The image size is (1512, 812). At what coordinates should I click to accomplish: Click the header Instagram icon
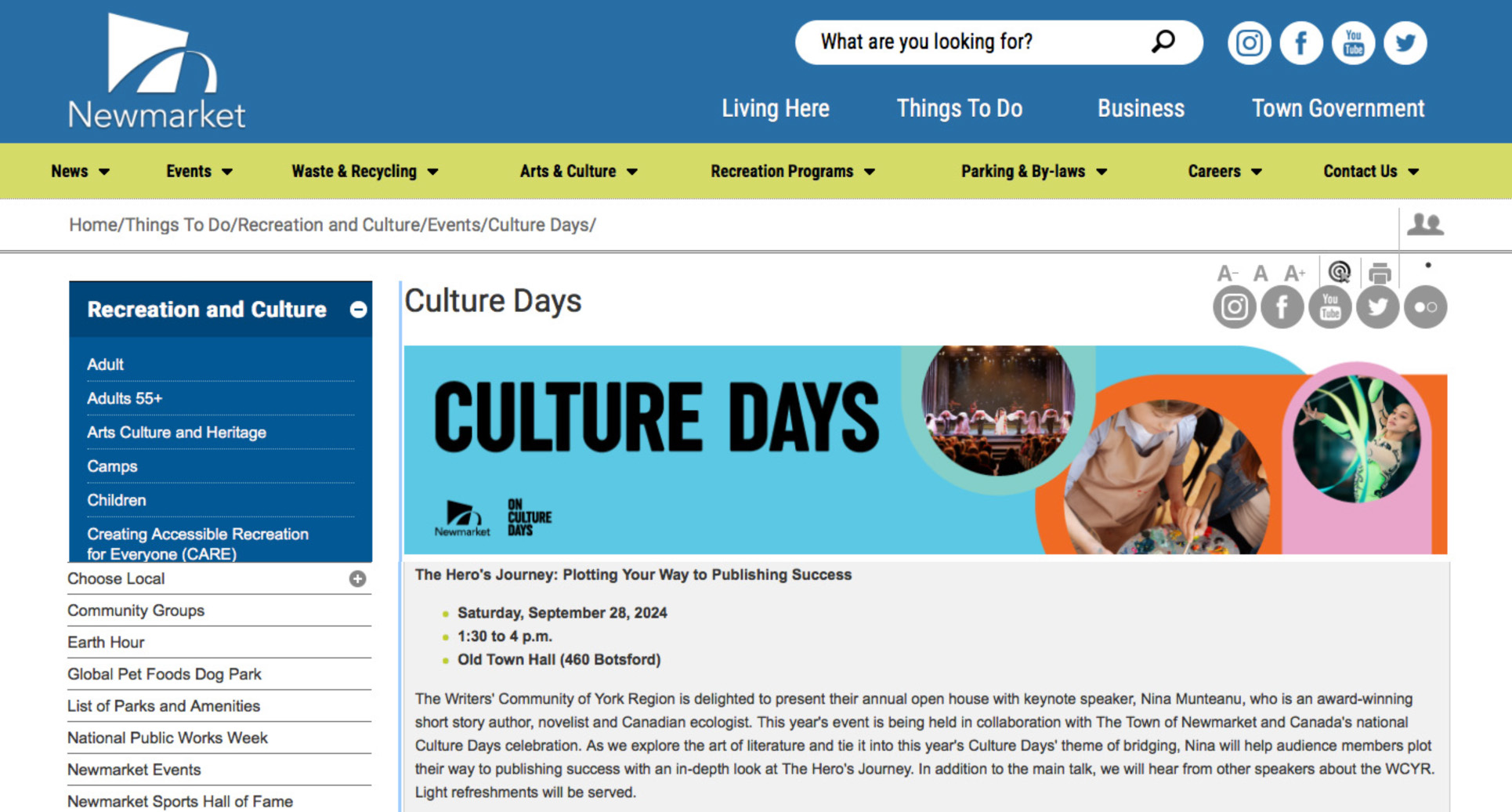pos(1249,43)
